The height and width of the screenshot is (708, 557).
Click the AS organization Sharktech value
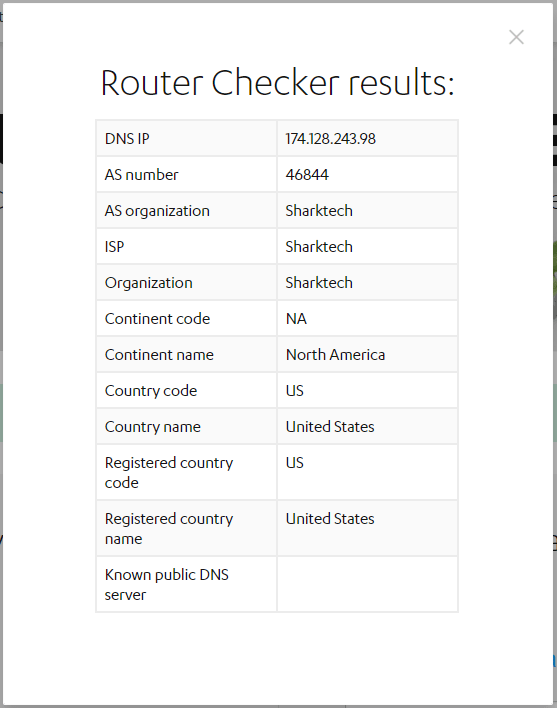[x=319, y=211]
